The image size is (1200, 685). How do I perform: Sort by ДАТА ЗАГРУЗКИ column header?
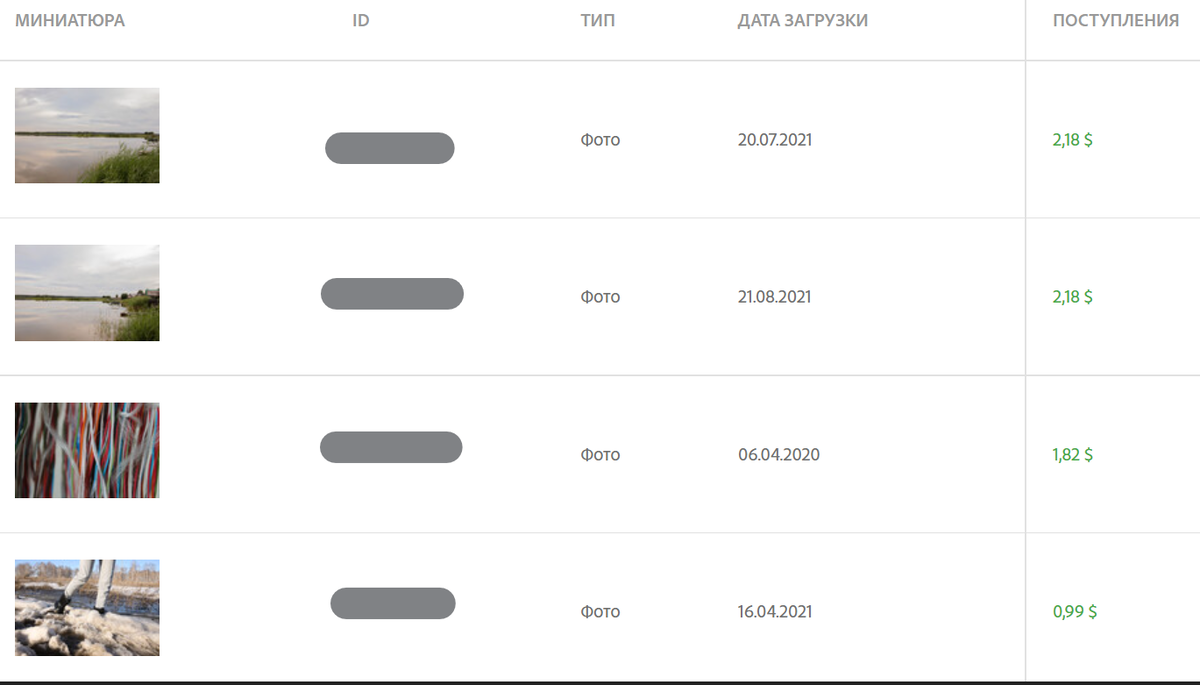(x=802, y=20)
